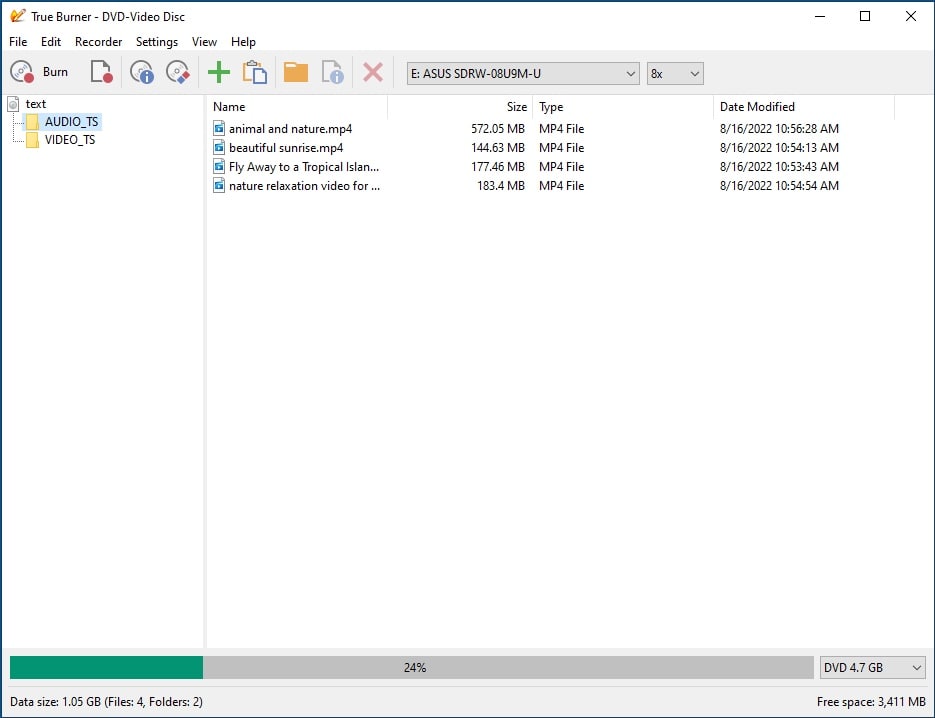Click the new folder icon
The width and height of the screenshot is (935, 718).
295,72
